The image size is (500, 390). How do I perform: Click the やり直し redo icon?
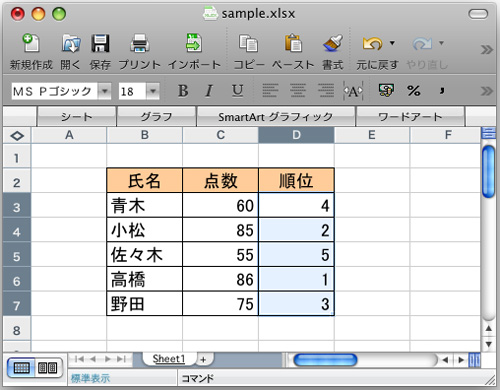[422, 43]
